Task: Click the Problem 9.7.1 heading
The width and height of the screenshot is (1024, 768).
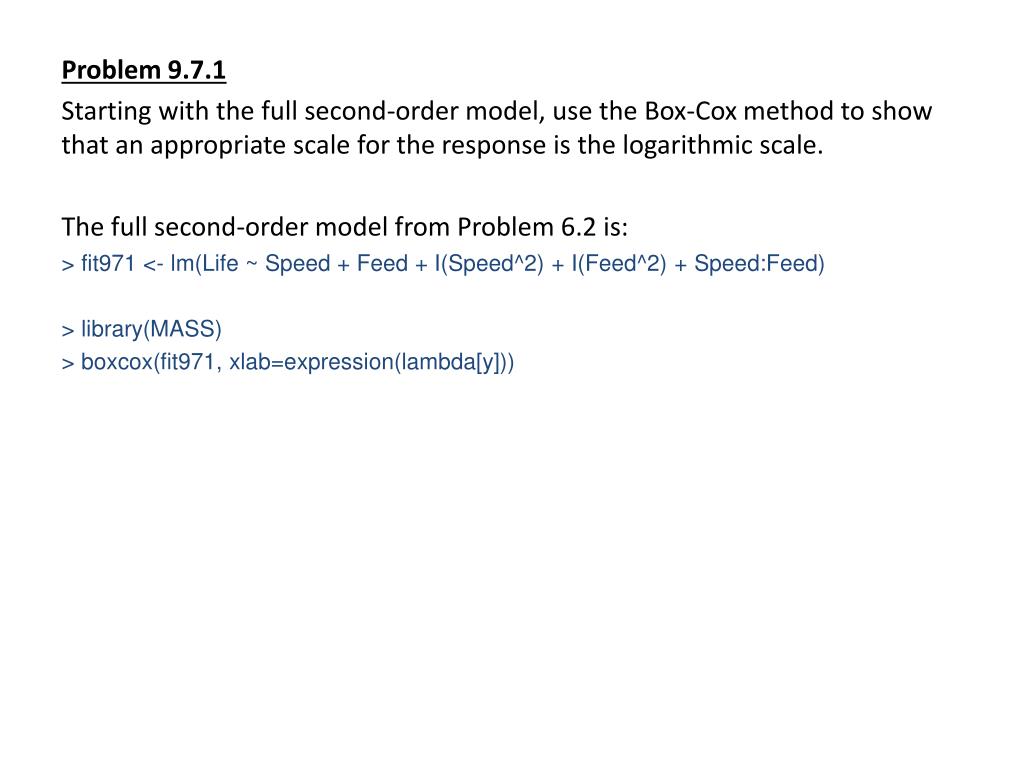Action: point(144,70)
